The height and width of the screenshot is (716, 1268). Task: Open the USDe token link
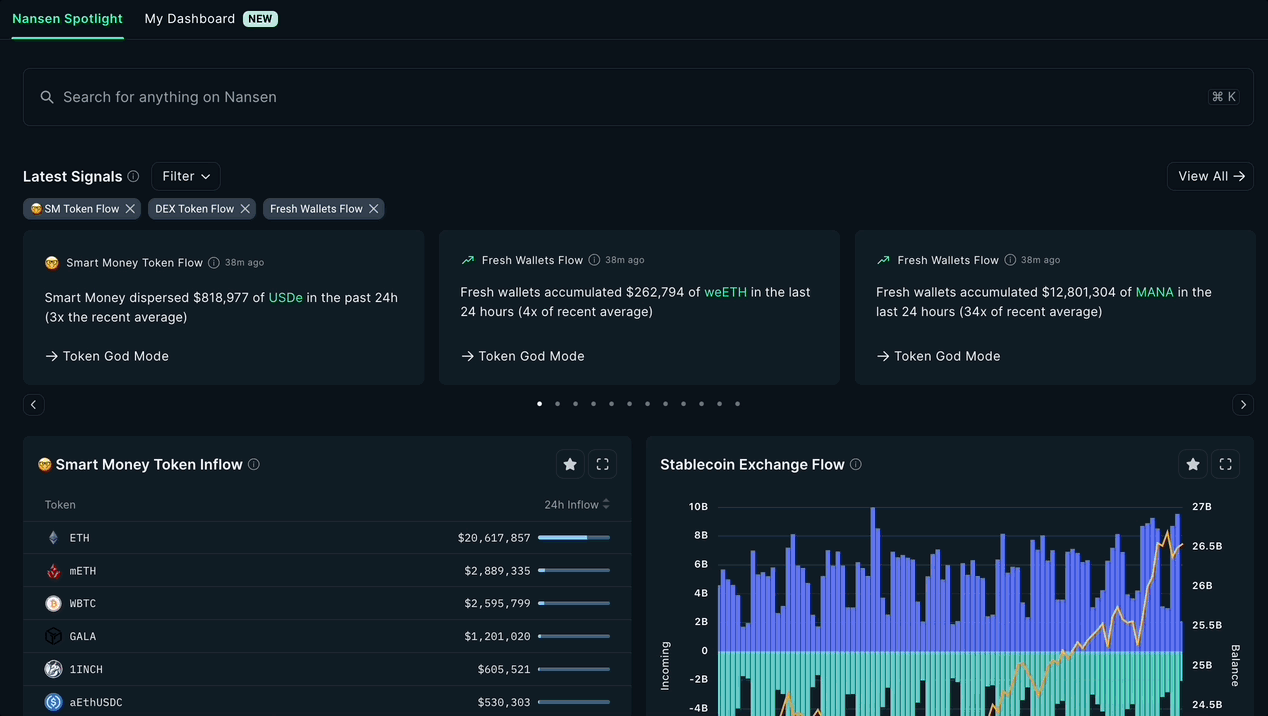click(x=285, y=297)
